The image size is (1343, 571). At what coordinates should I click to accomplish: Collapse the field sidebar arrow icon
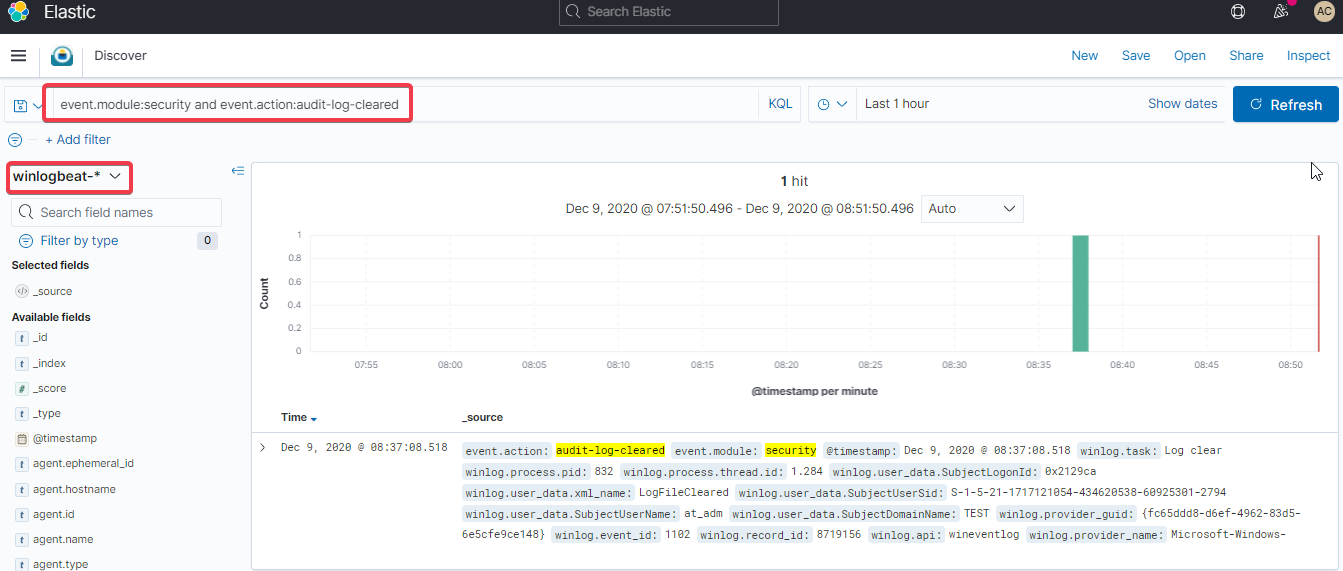click(238, 171)
